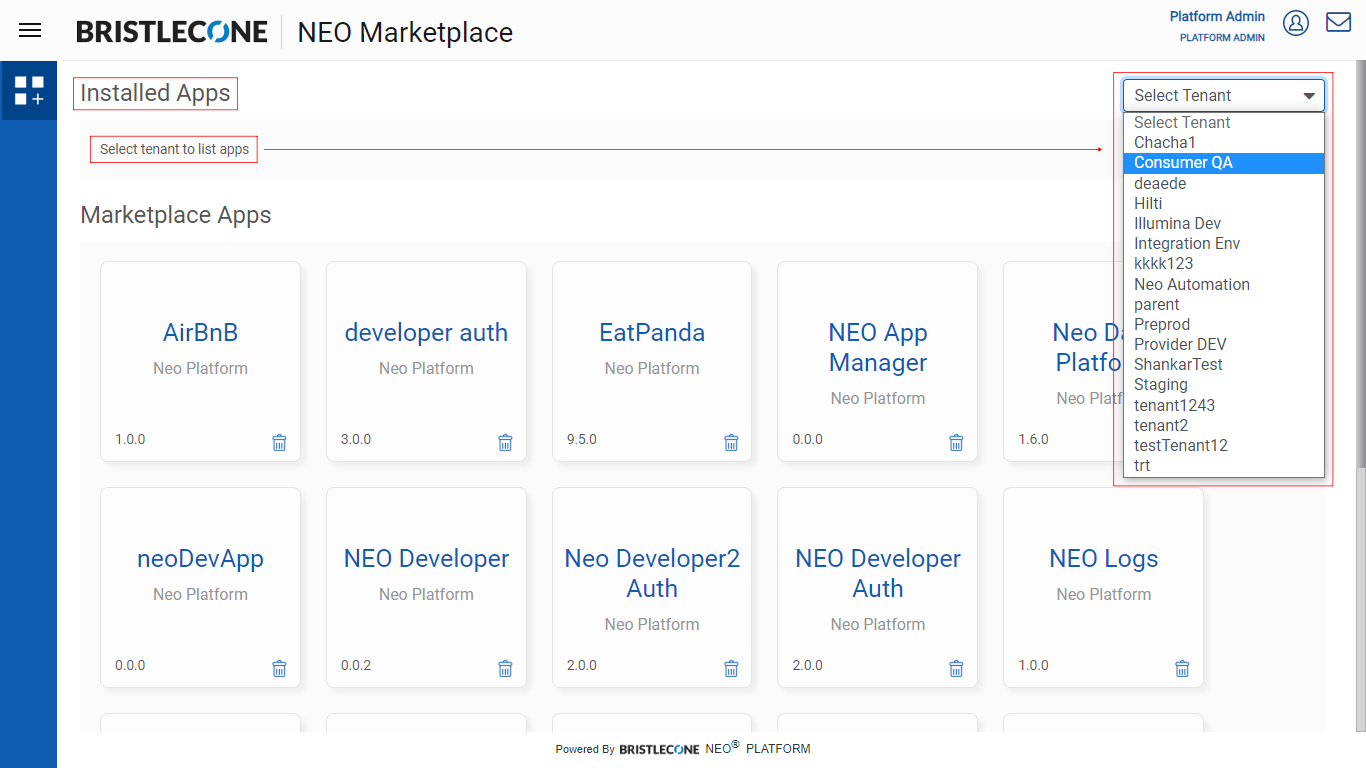The width and height of the screenshot is (1366, 768).
Task: Select Consumer QA from tenant list
Action: pos(1183,163)
